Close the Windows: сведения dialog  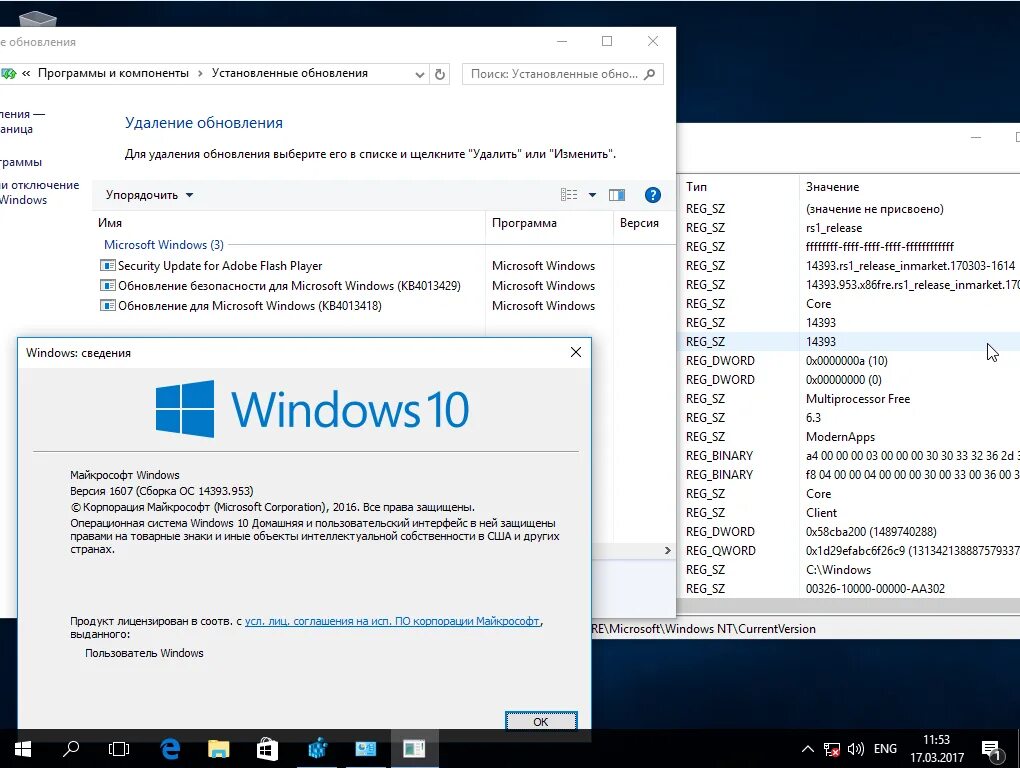[576, 352]
